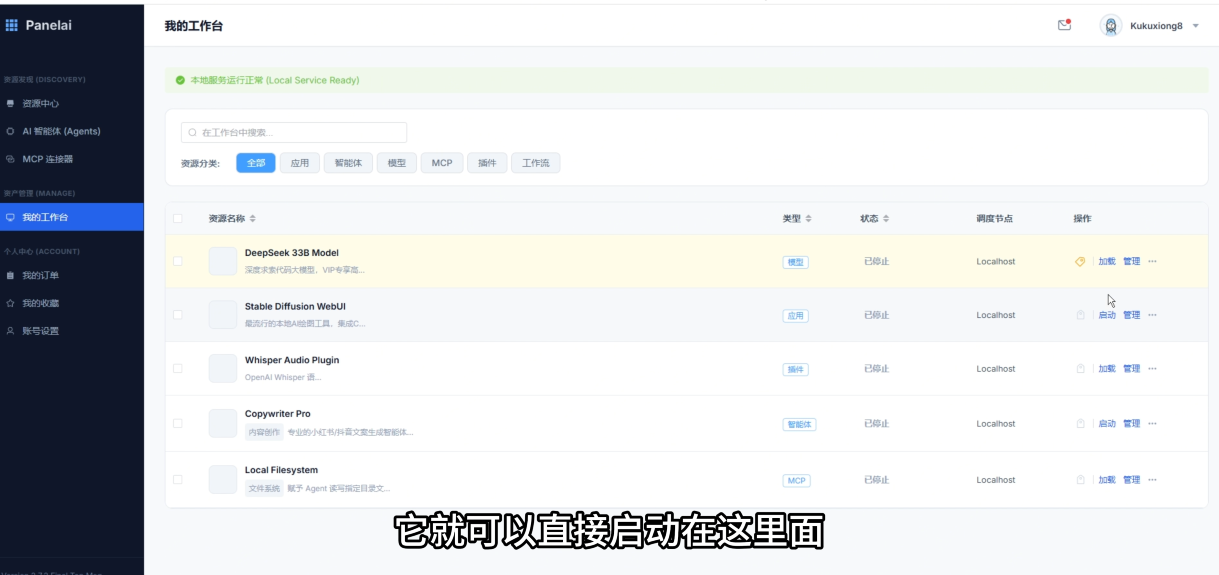Select the 智能体 category filter
This screenshot has height=575, width=1219.
tap(348, 163)
